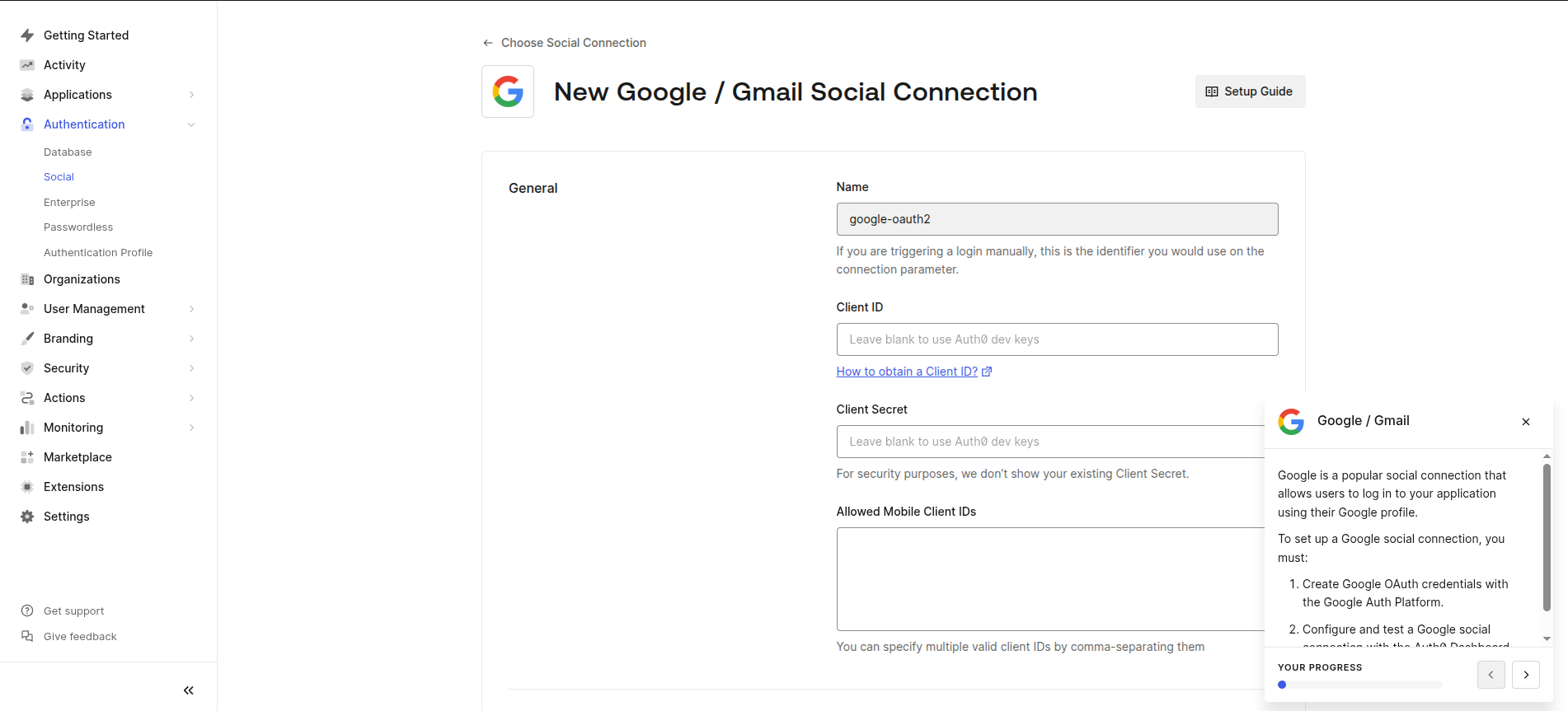Expand the Security submenu chevron

191,368
